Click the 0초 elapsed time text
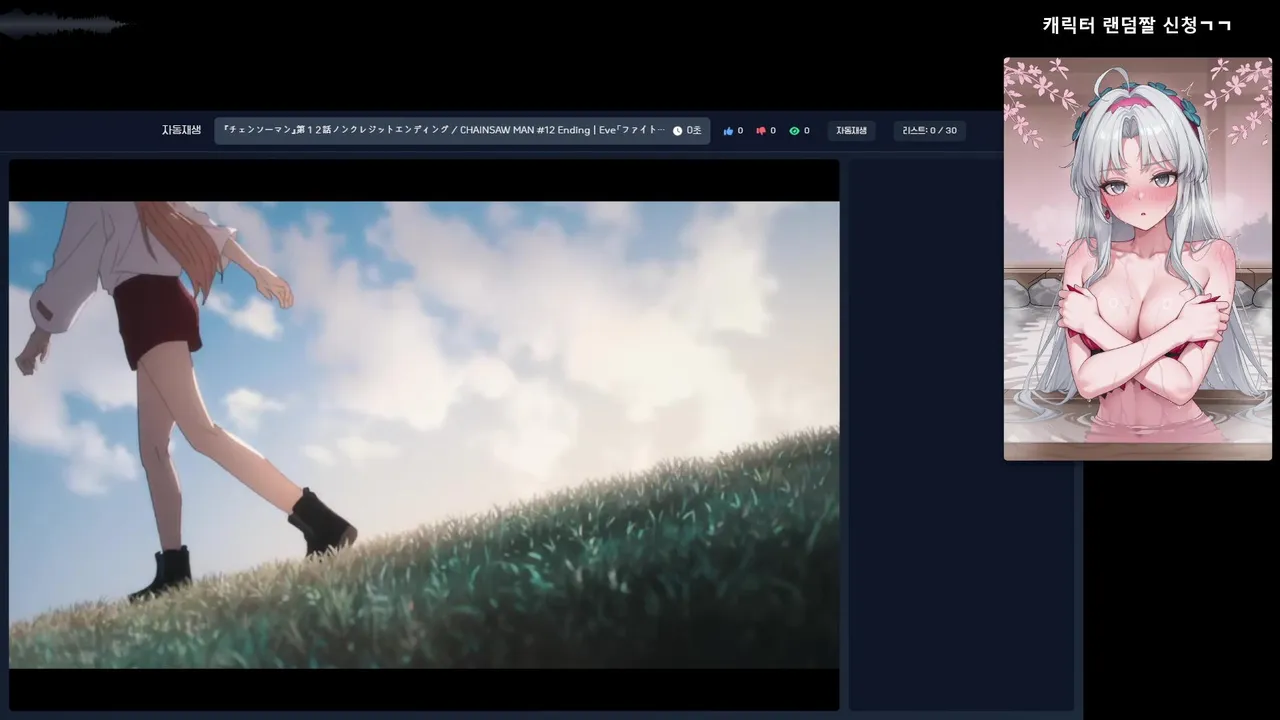Screen dimensions: 1280x720 click(694, 131)
